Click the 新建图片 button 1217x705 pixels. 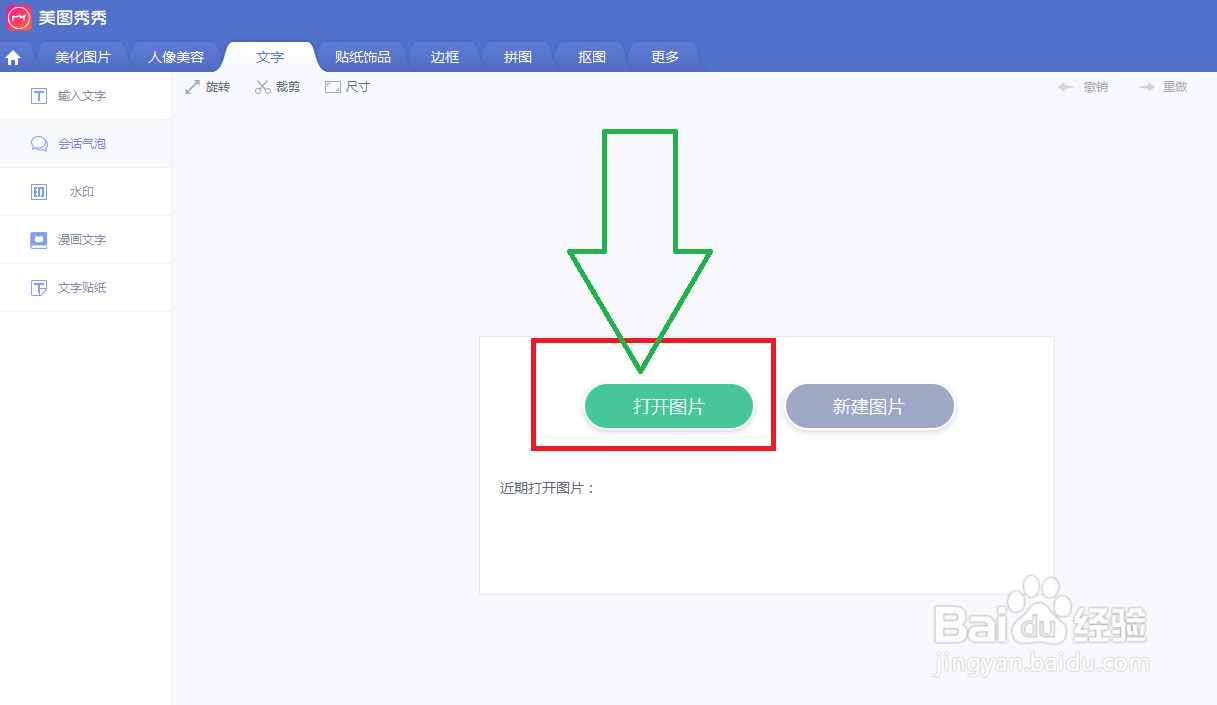[869, 407]
